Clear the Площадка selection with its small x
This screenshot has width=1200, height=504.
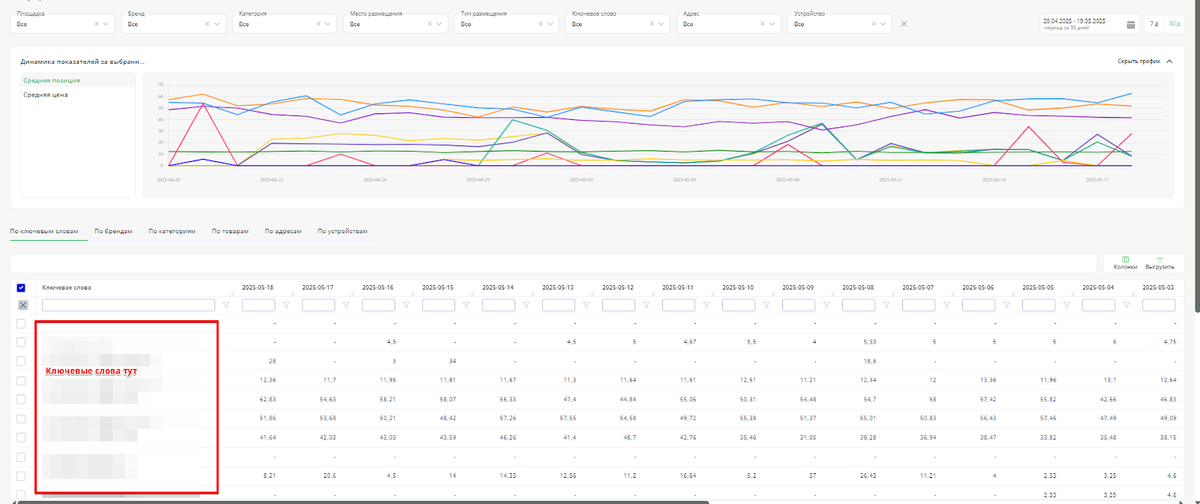point(97,23)
